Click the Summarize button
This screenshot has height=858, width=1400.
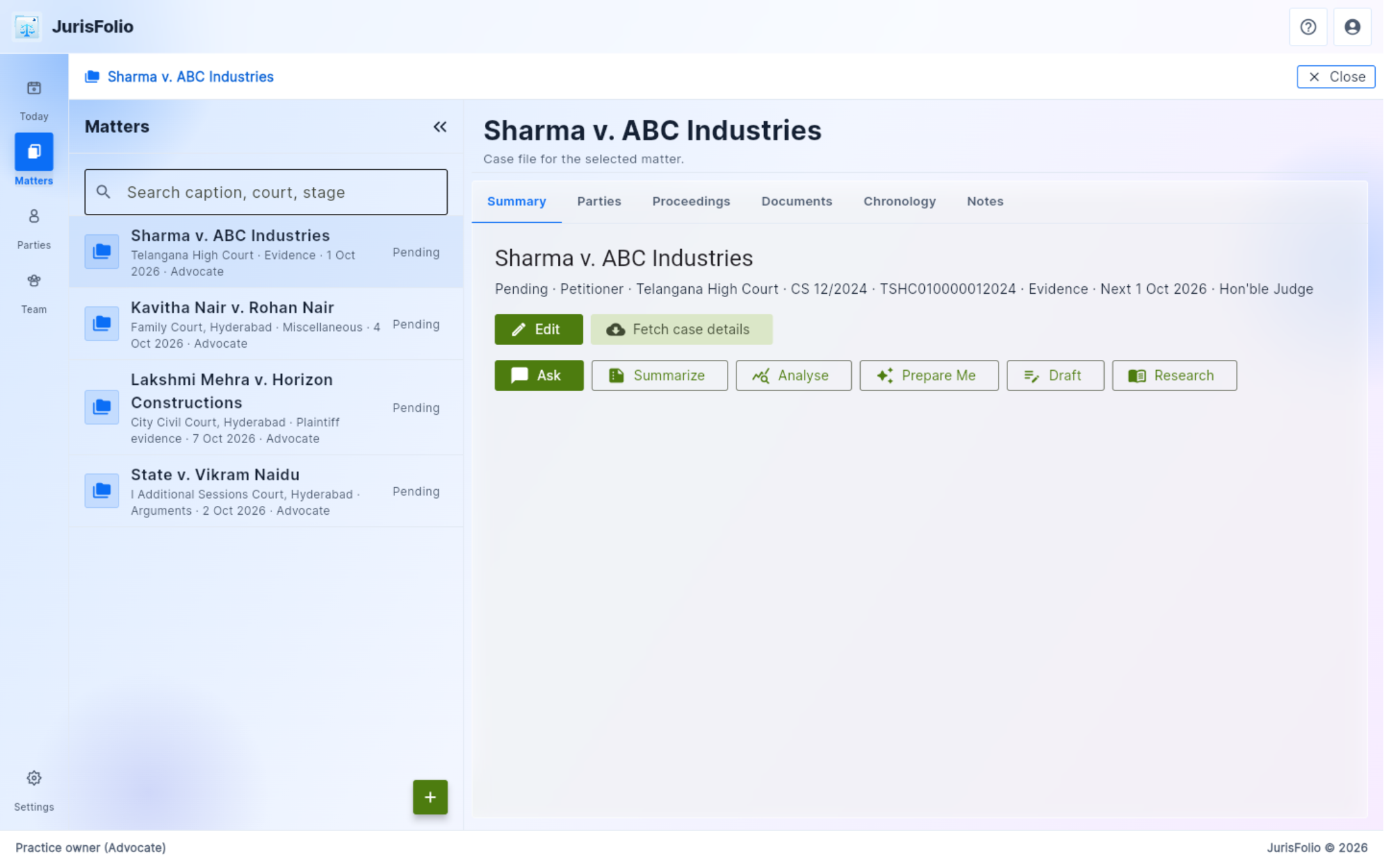coord(659,375)
